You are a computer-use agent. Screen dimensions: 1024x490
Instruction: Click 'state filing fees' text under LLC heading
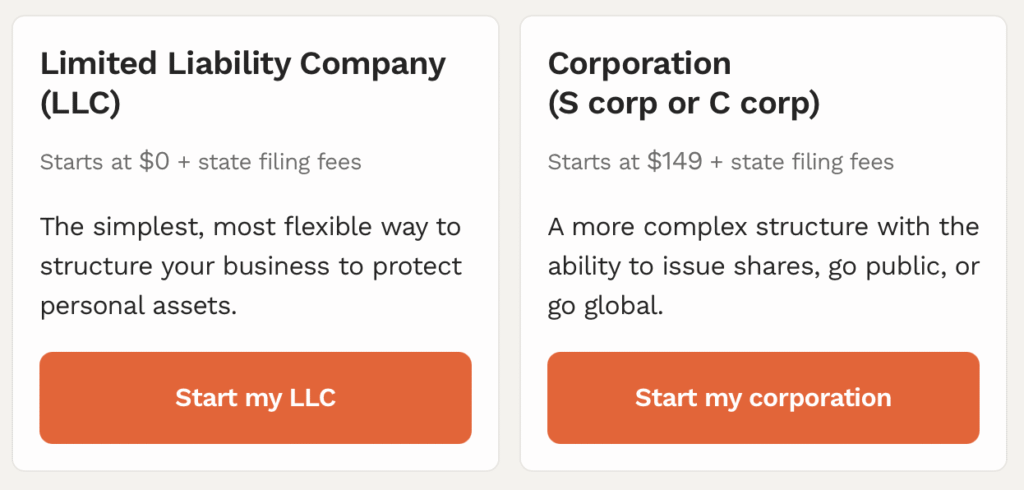(280, 161)
